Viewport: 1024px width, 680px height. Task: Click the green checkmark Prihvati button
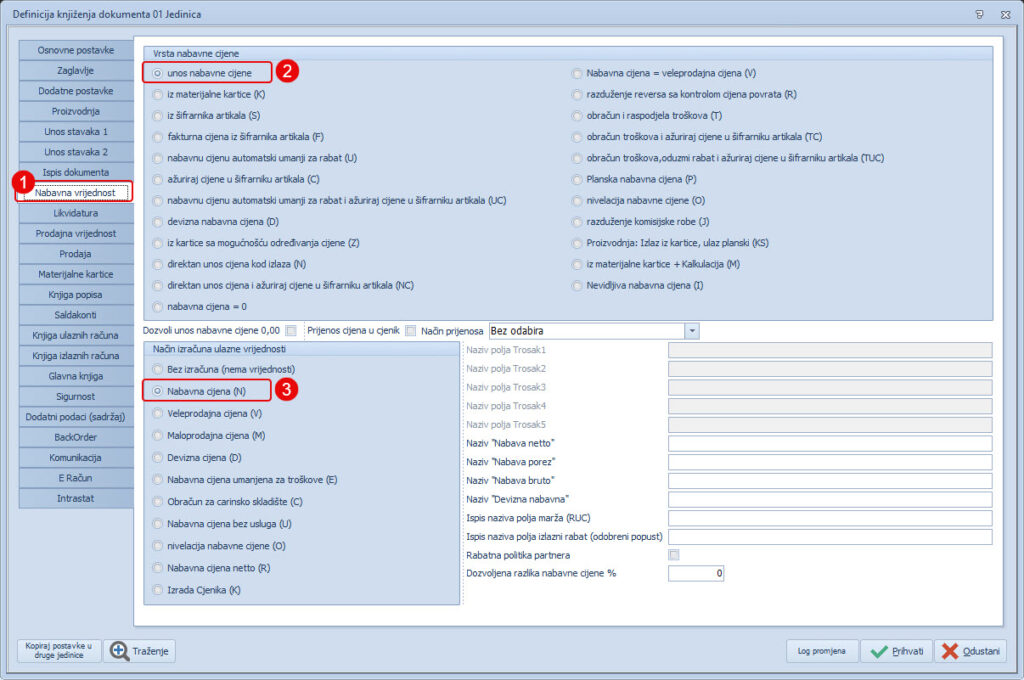(x=895, y=651)
